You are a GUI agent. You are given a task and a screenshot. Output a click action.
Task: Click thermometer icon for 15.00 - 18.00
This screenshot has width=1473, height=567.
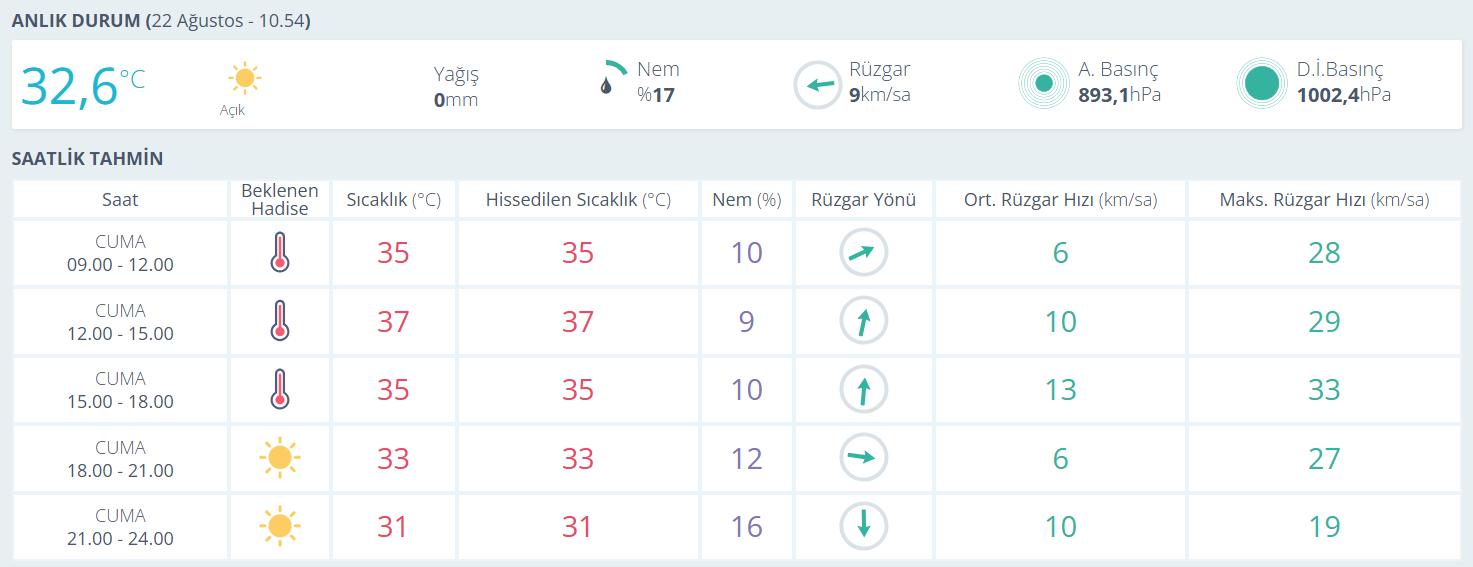[x=279, y=390]
